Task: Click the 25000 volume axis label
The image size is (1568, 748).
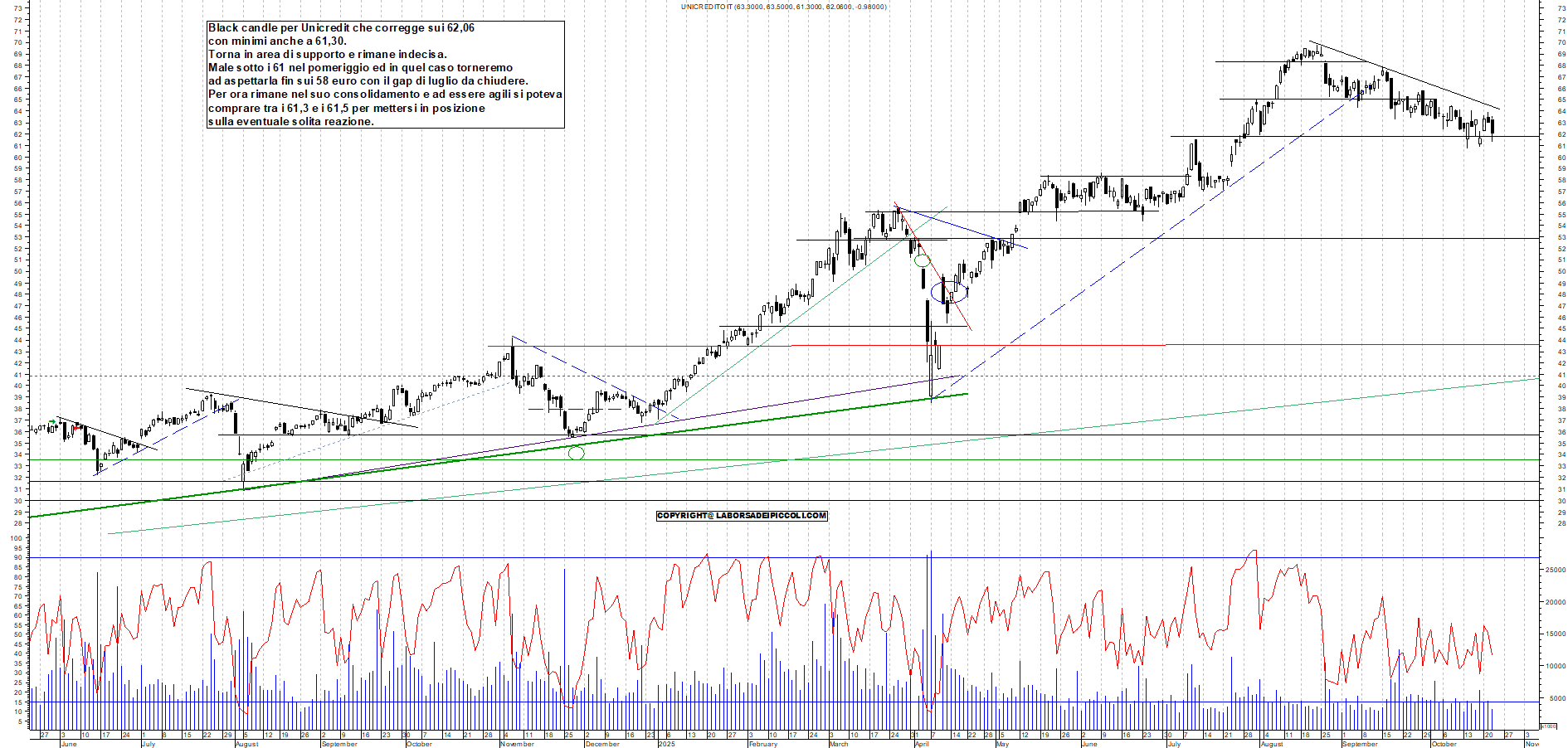Action: pyautogui.click(x=1553, y=570)
